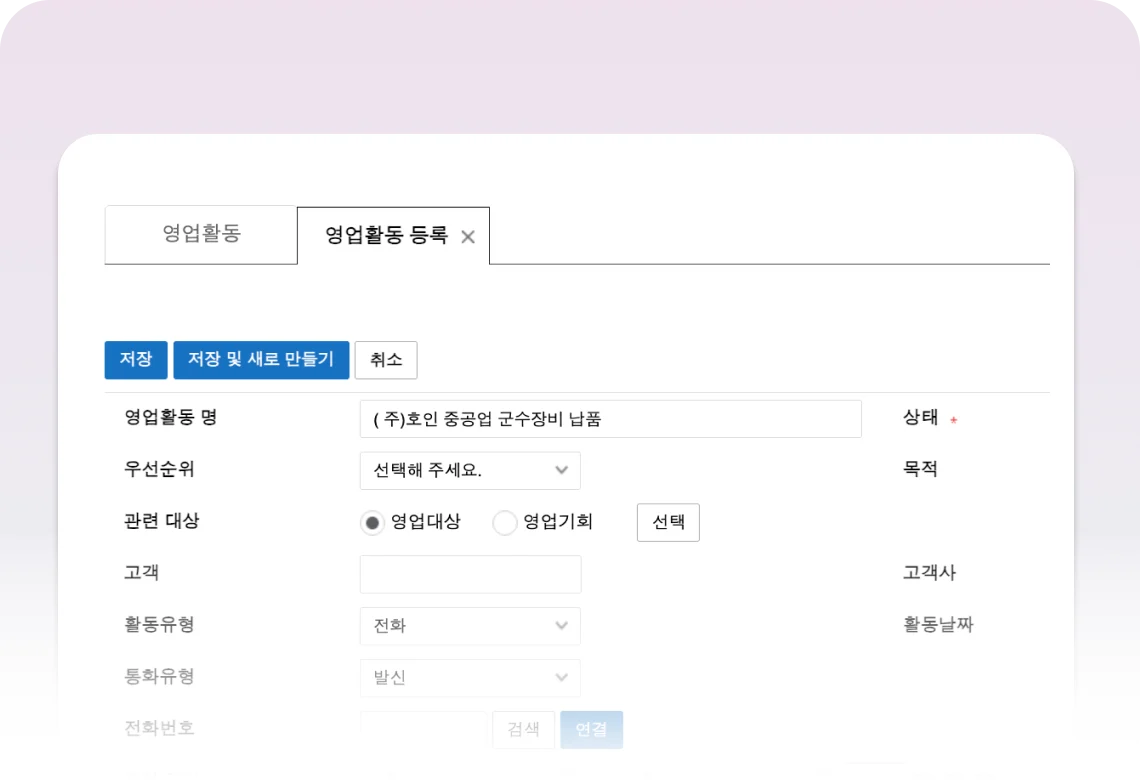Screen dimensions: 1140x780
Task: Open the 우선순위 dropdown
Action: click(470, 471)
